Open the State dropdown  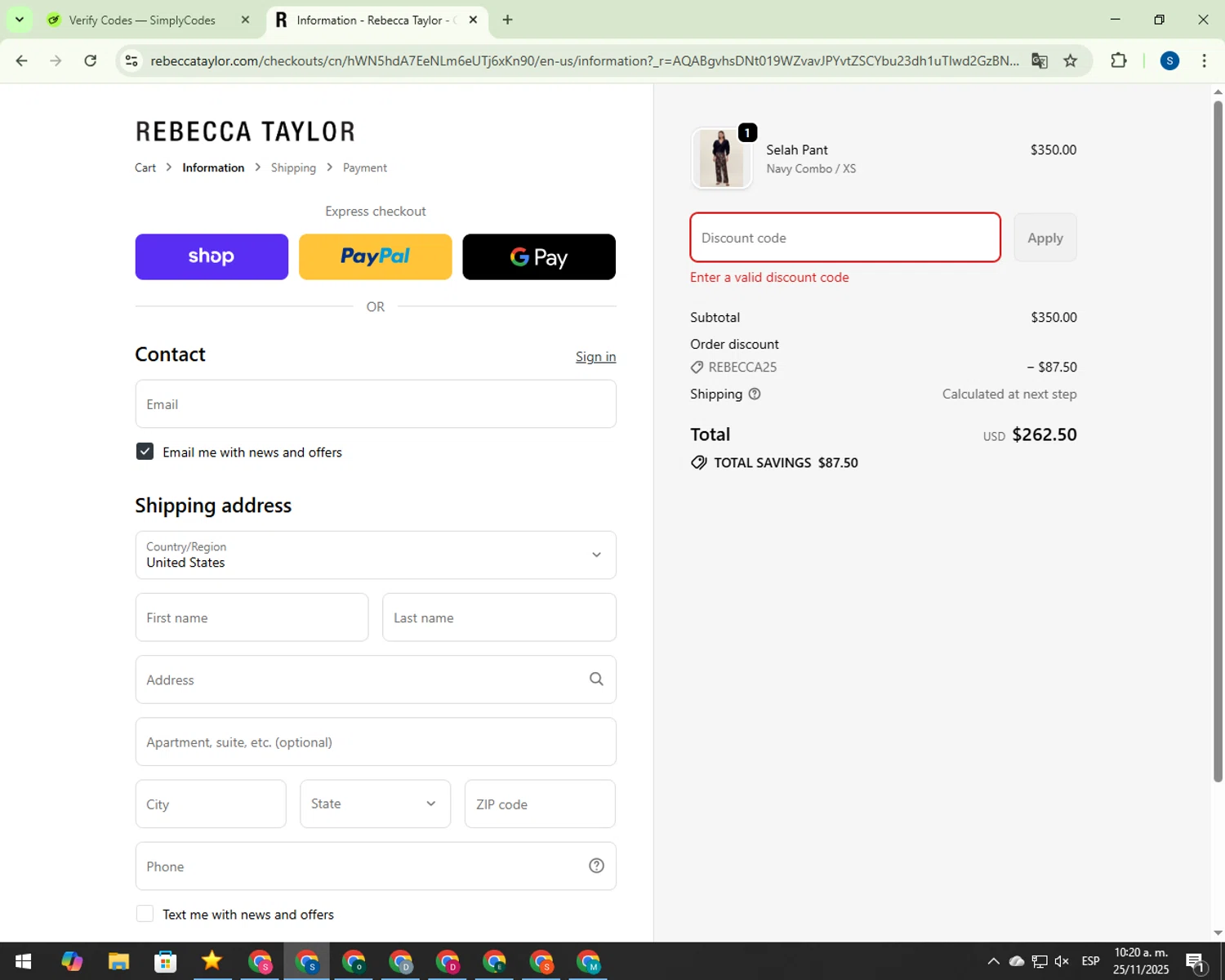coord(375,804)
